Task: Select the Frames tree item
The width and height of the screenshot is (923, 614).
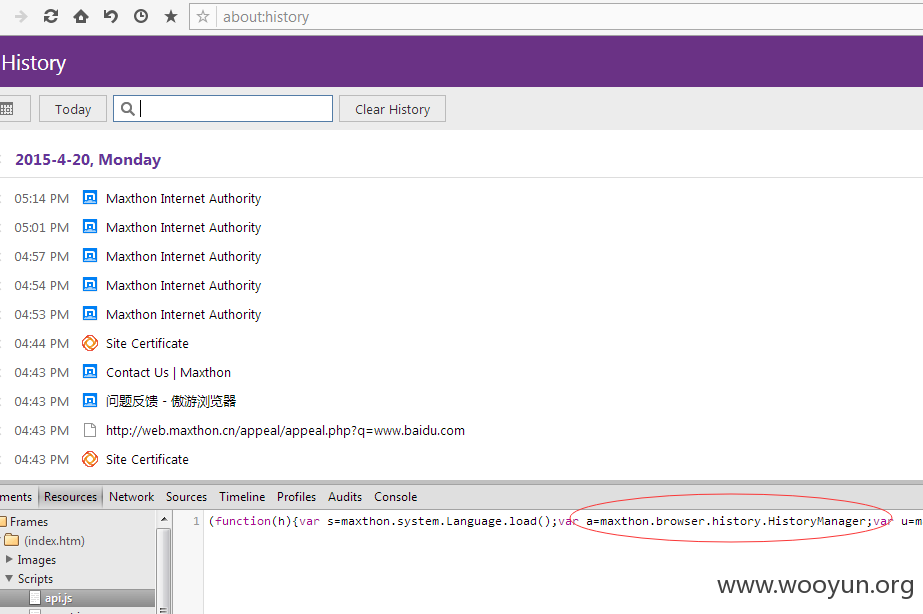Action: [29, 522]
